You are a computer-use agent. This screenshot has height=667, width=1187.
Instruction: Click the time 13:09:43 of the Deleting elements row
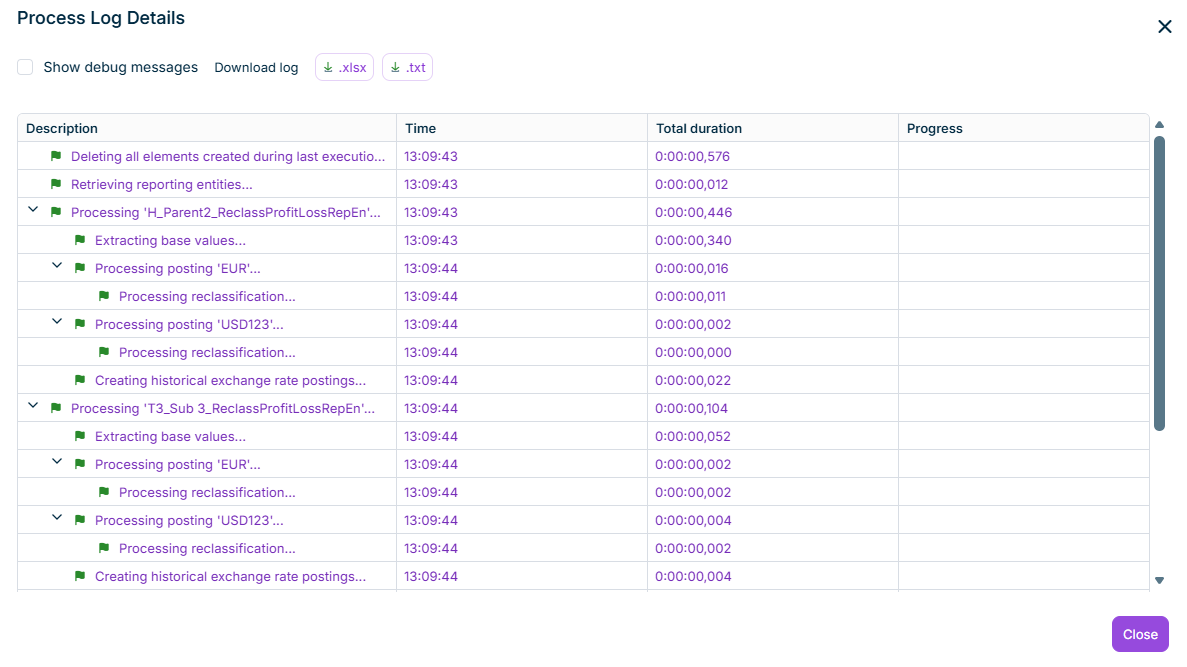[431, 157]
